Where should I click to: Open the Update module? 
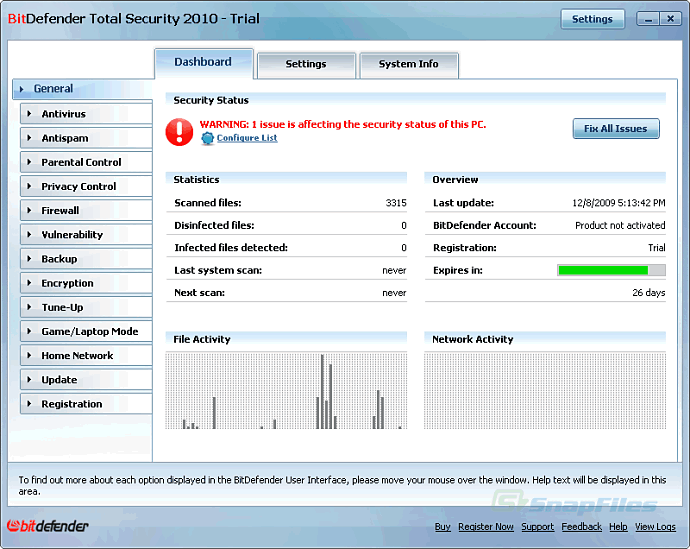click(86, 380)
